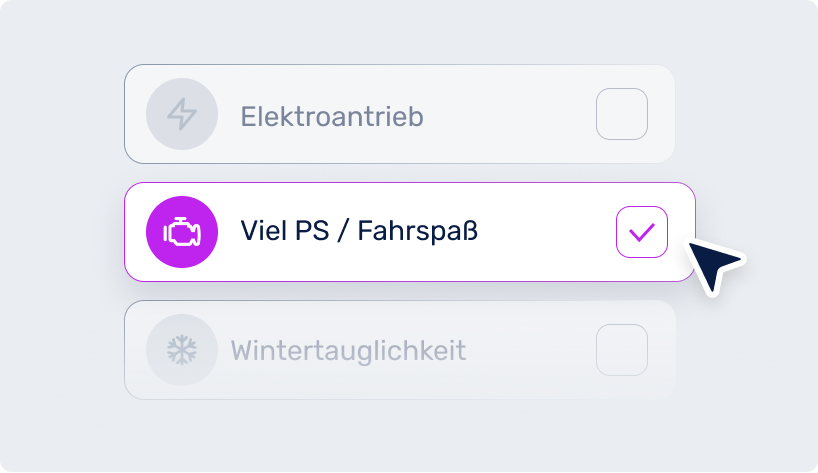818x473 pixels.
Task: Click the Viel PS / Fahrspaß label
Action: point(359,232)
